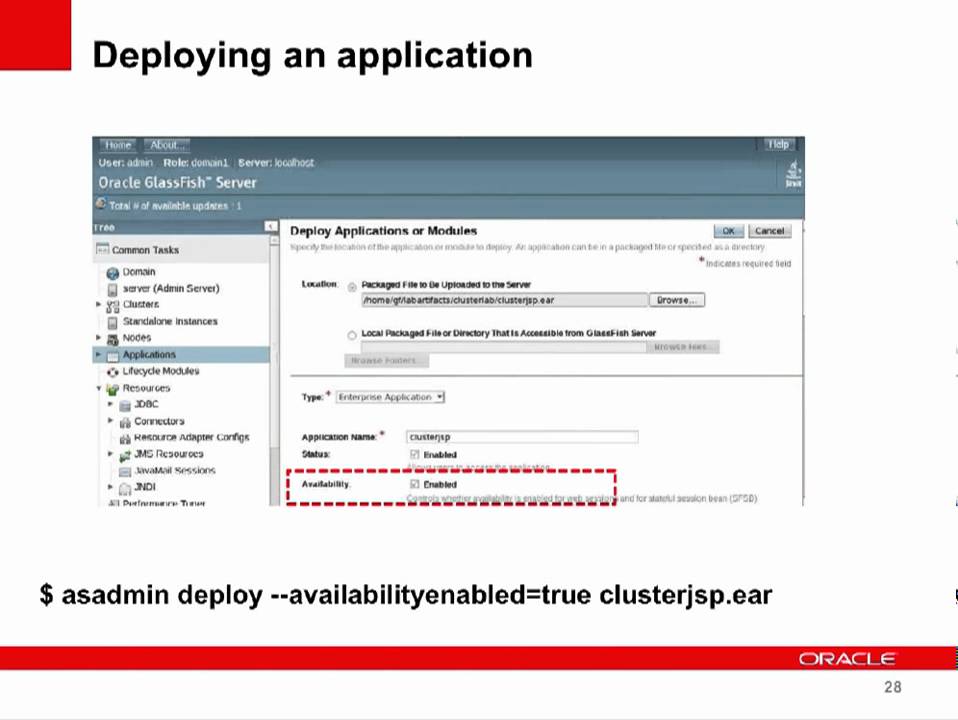Click the Java logo in header
958x720 pixels.
[x=793, y=174]
